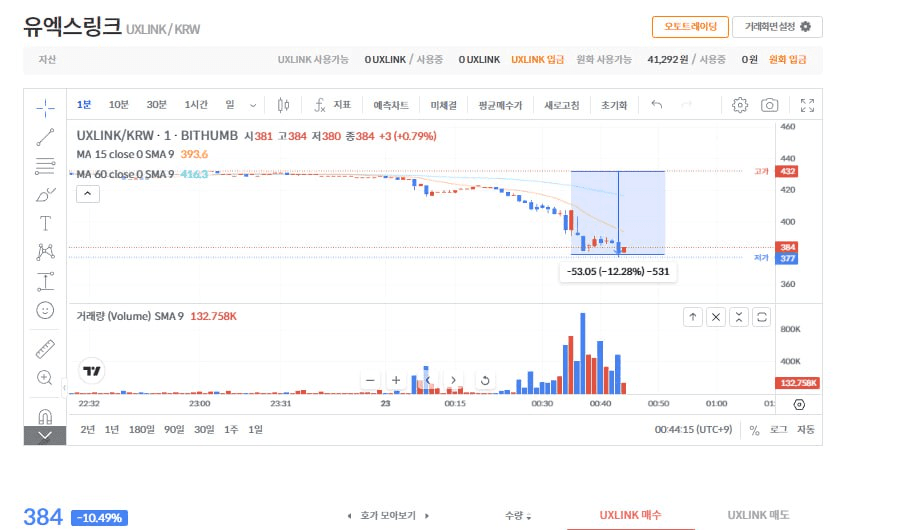The image size is (897, 530).
Task: Click the 원화 입금 deposit link
Action: 787,60
